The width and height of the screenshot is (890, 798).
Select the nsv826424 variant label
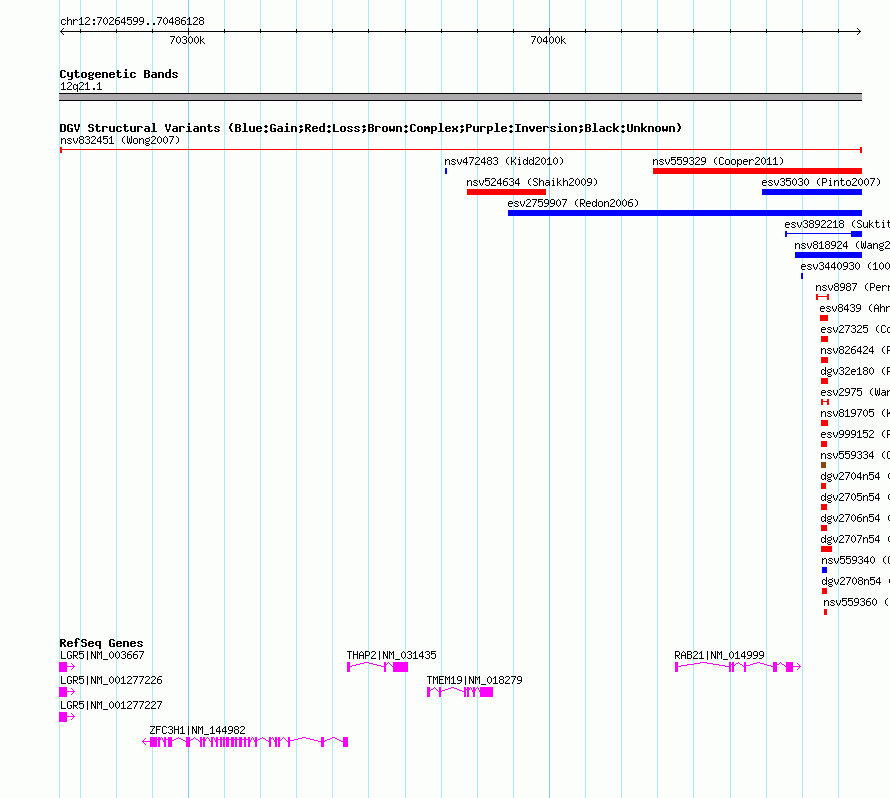click(855, 350)
